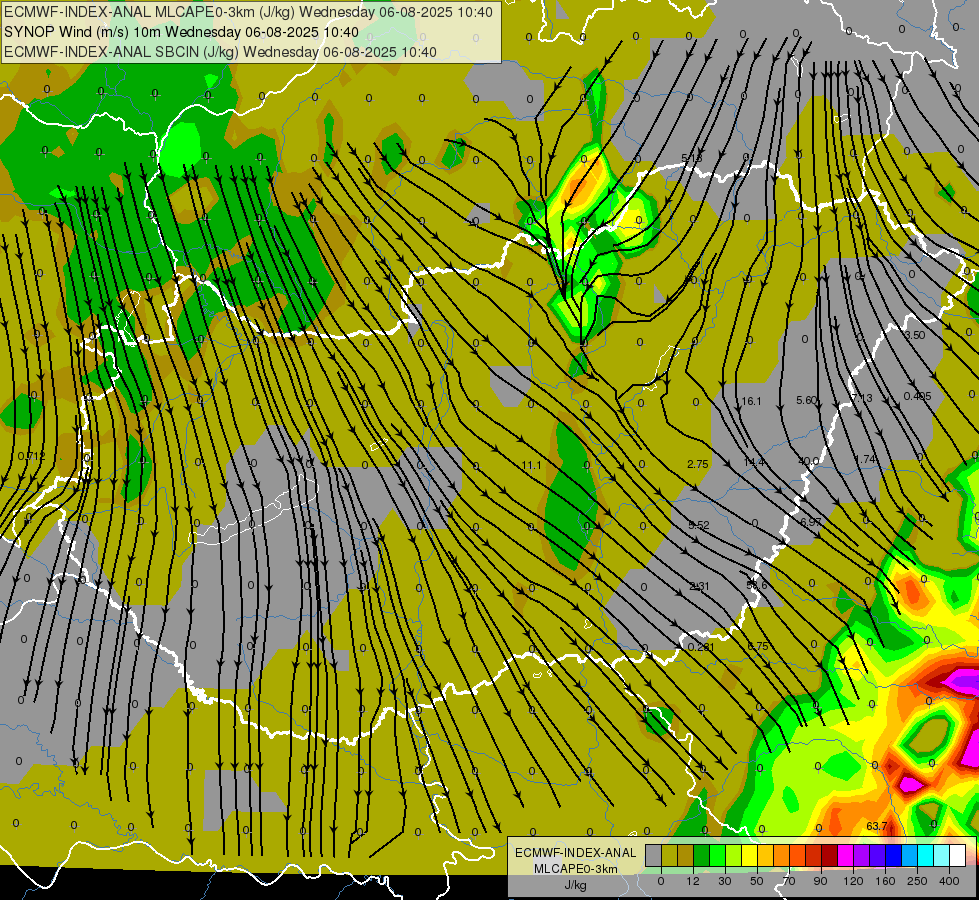This screenshot has width=979, height=900.
Task: Click the map value 3.50
Action: [x=915, y=335]
